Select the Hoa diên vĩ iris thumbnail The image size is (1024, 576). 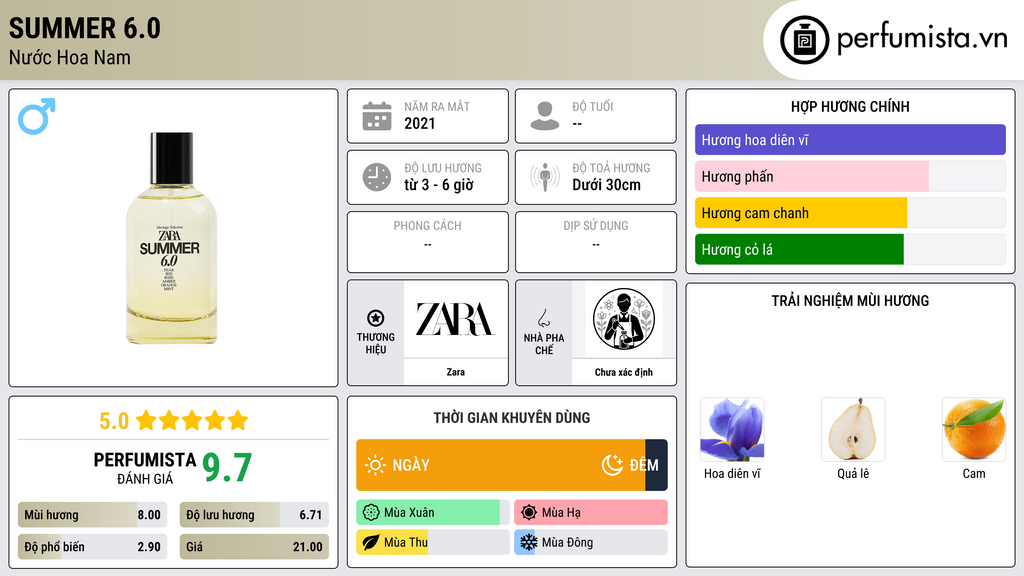[732, 430]
